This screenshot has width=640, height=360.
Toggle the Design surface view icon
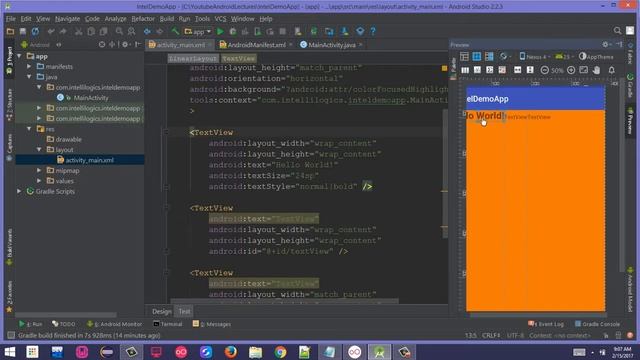[x=464, y=56]
